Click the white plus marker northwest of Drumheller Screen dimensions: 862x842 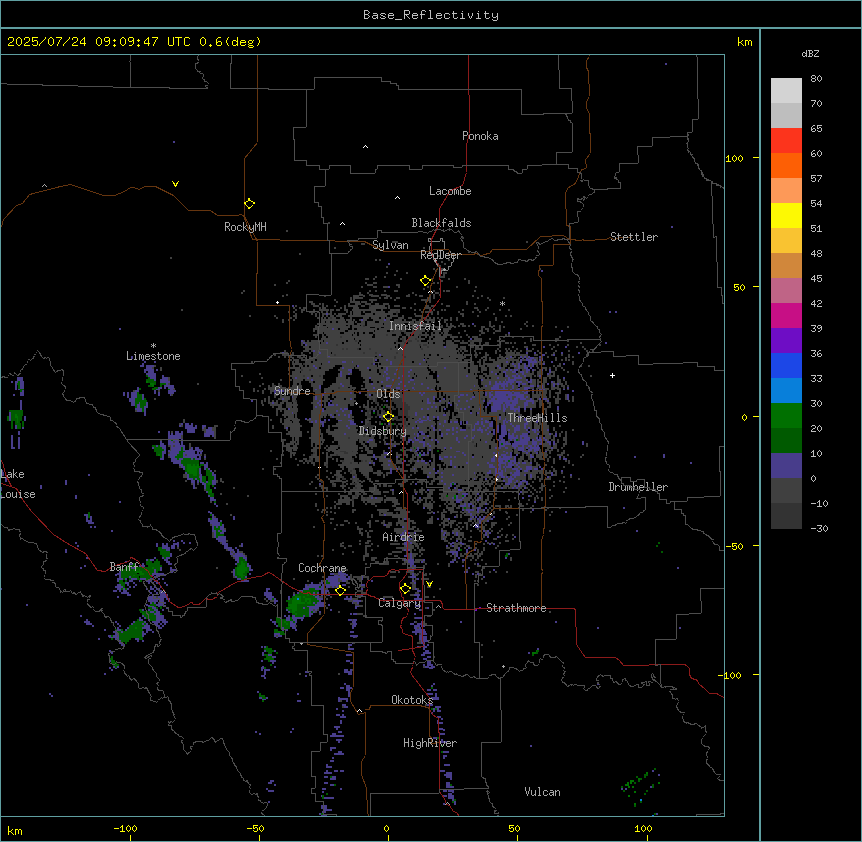[612, 375]
